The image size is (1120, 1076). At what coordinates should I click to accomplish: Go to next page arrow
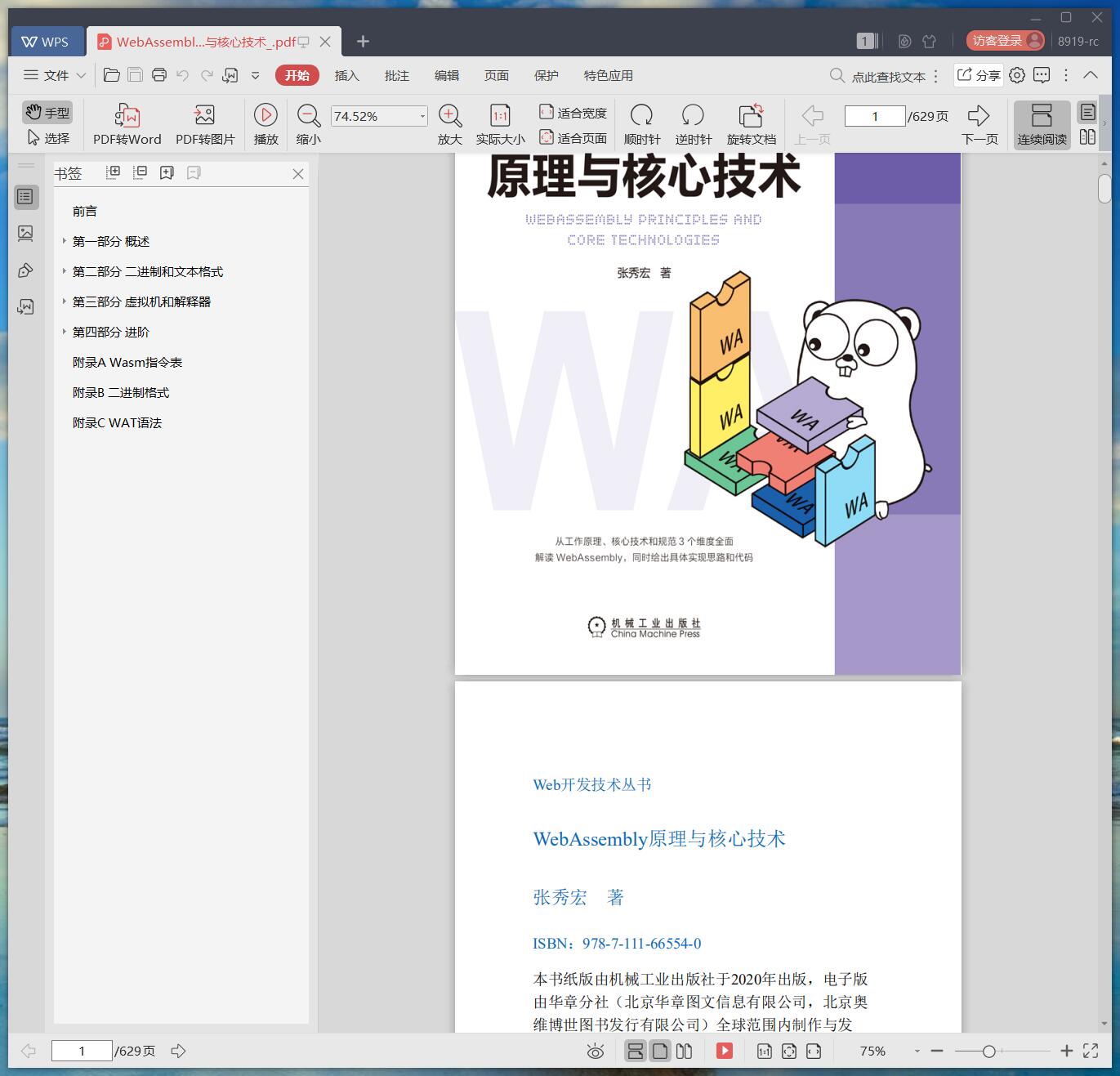point(979,125)
